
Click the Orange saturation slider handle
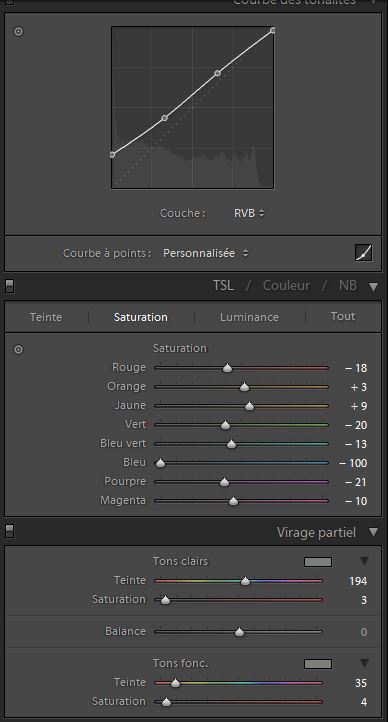[x=244, y=387]
